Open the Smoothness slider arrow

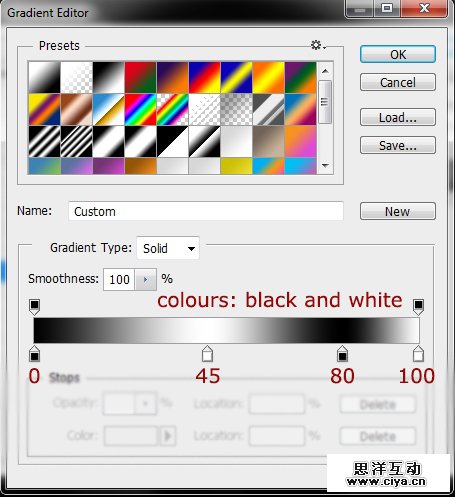[145, 279]
